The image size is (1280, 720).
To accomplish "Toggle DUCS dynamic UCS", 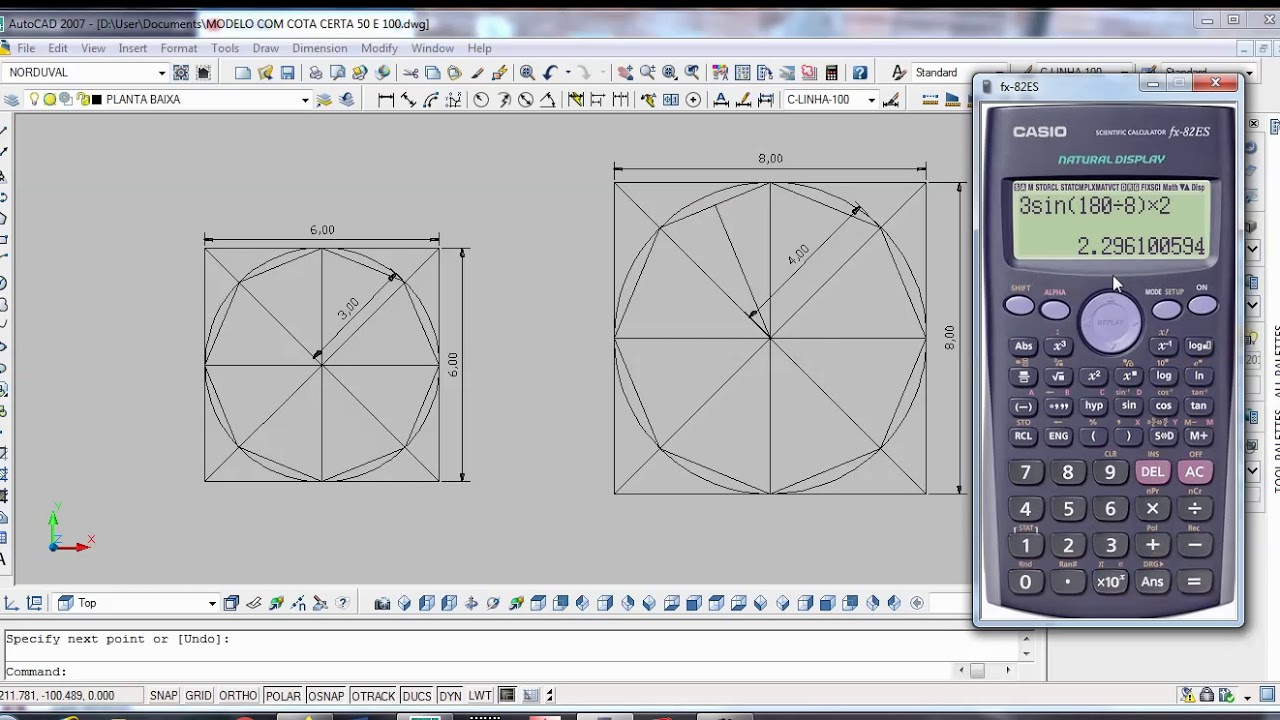I will pos(417,696).
